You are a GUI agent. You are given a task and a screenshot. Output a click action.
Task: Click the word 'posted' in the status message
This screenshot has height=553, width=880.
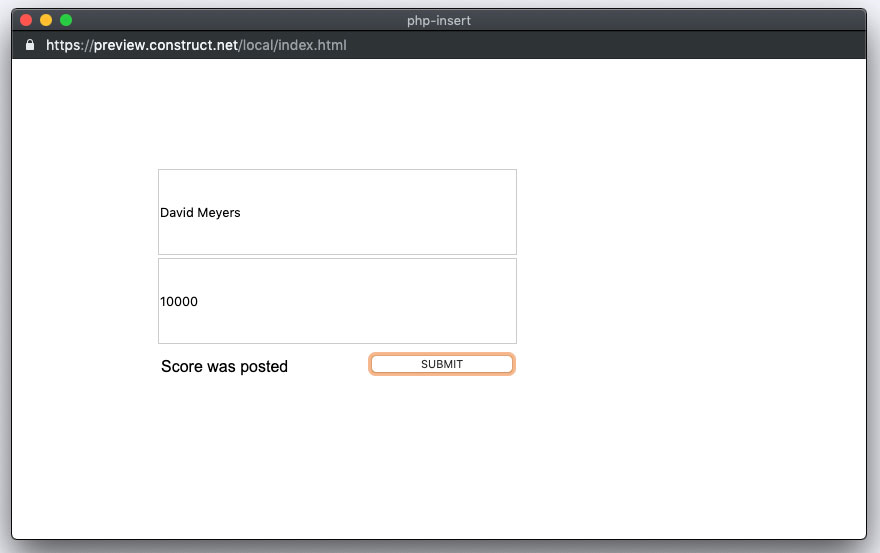[x=264, y=367]
